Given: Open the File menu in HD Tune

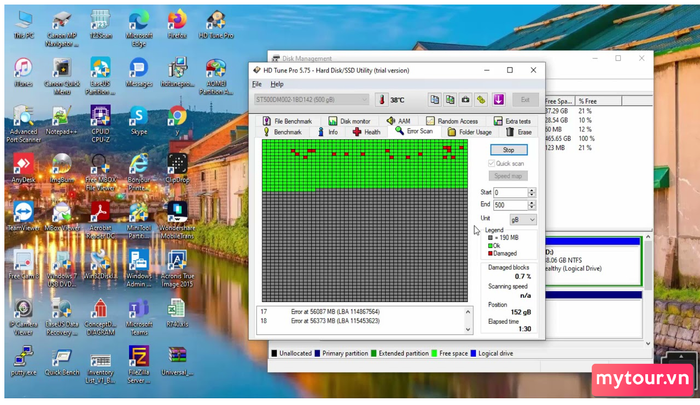Looking at the screenshot, I should point(257,84).
